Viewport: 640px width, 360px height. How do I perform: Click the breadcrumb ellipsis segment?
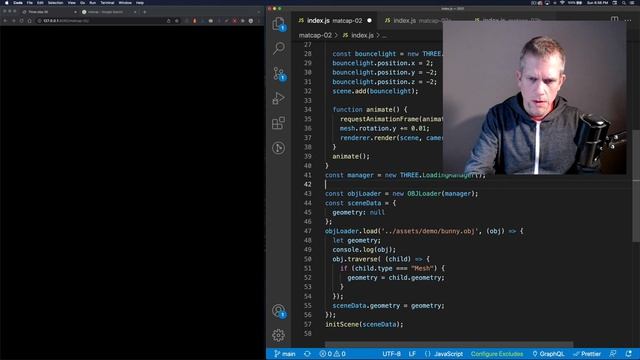pos(384,36)
